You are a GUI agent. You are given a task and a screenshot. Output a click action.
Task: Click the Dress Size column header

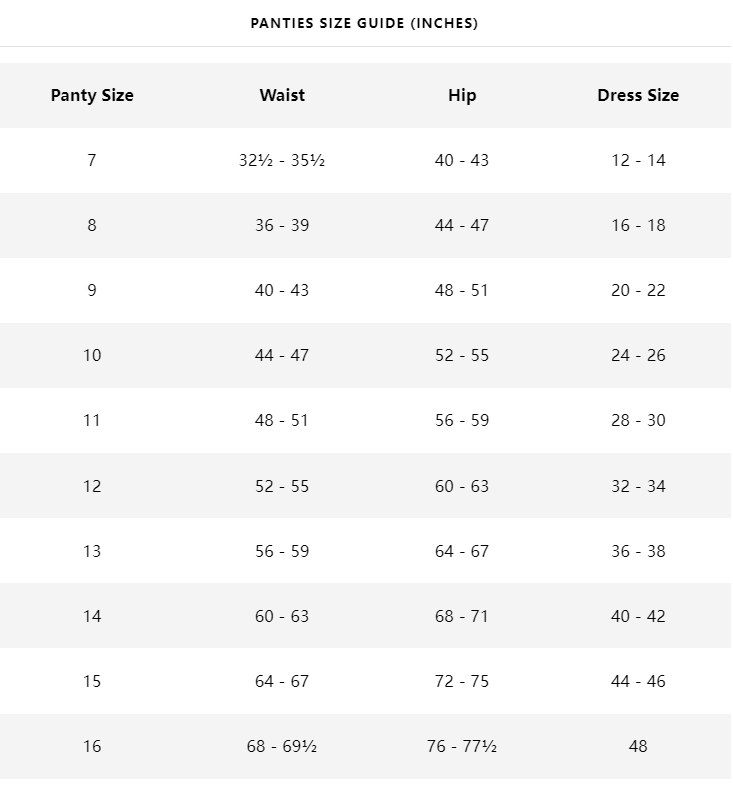[x=638, y=95]
